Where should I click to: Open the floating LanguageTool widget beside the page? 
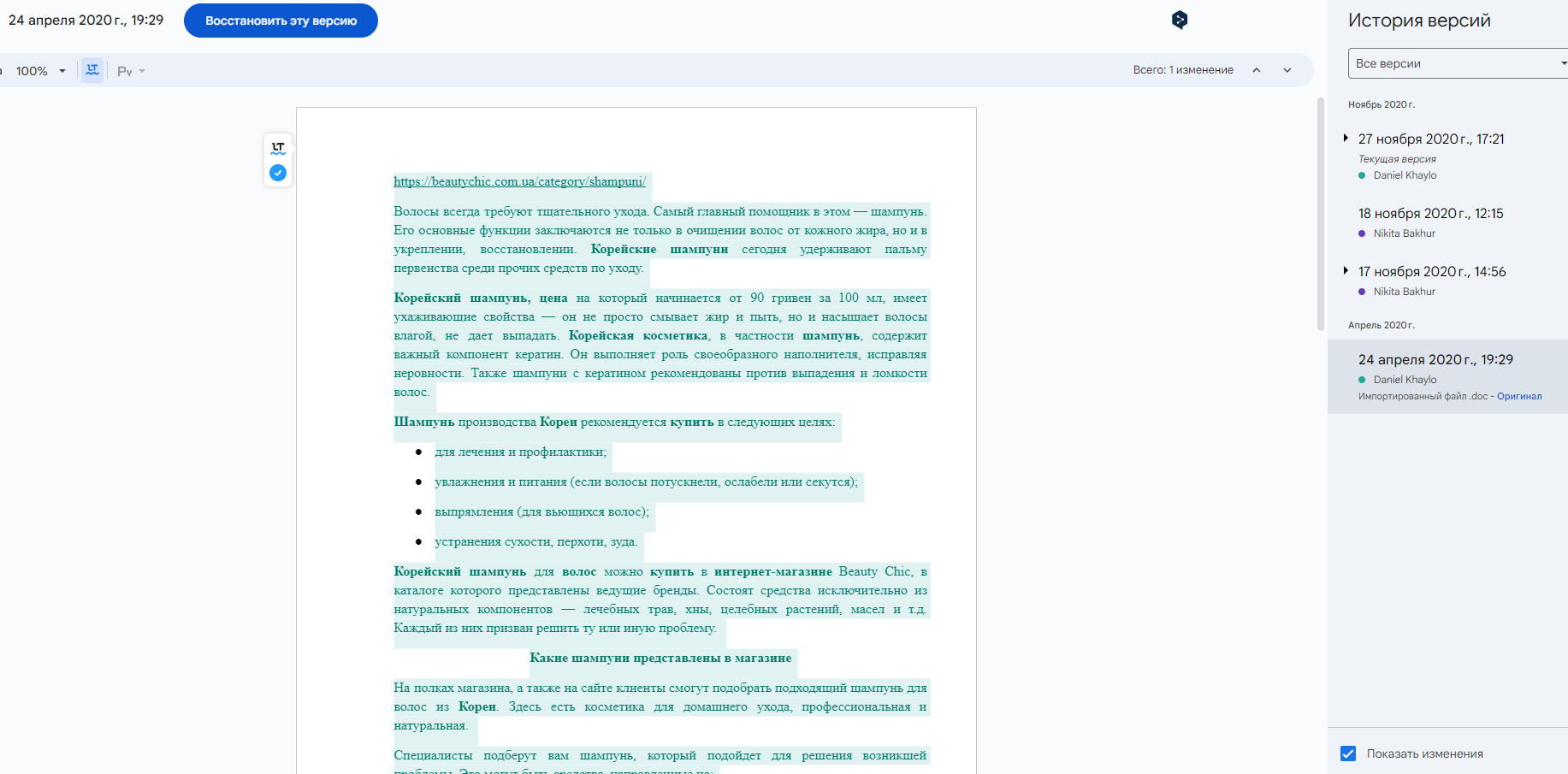278,148
